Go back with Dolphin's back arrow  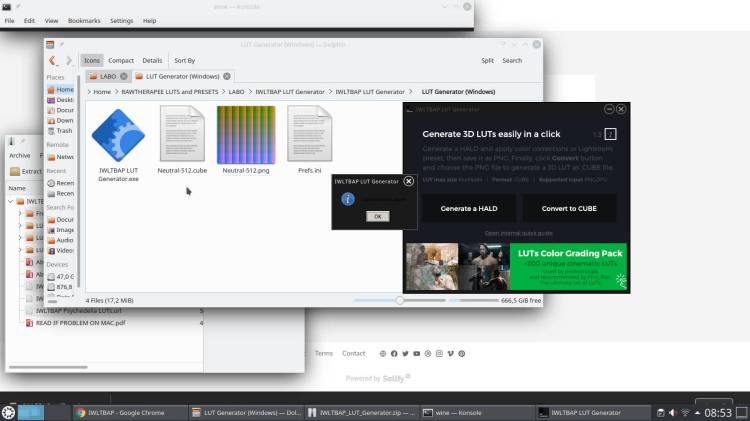tap(53, 60)
